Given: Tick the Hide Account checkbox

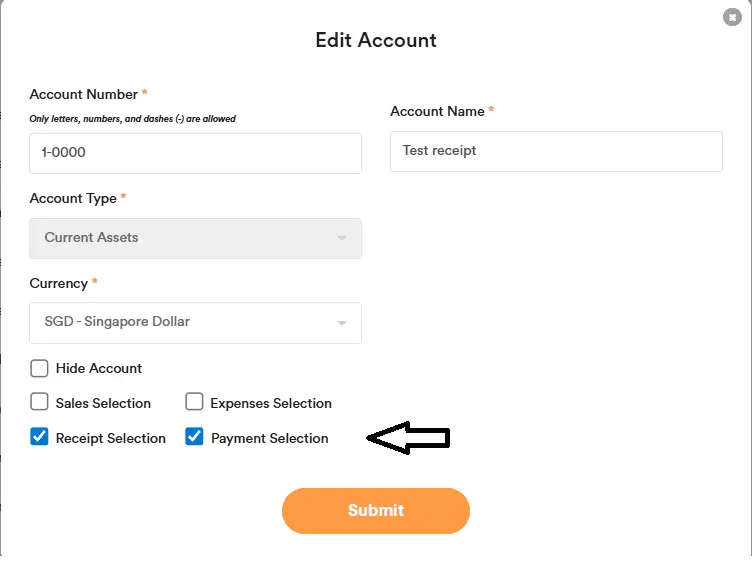Looking at the screenshot, I should coord(40,368).
